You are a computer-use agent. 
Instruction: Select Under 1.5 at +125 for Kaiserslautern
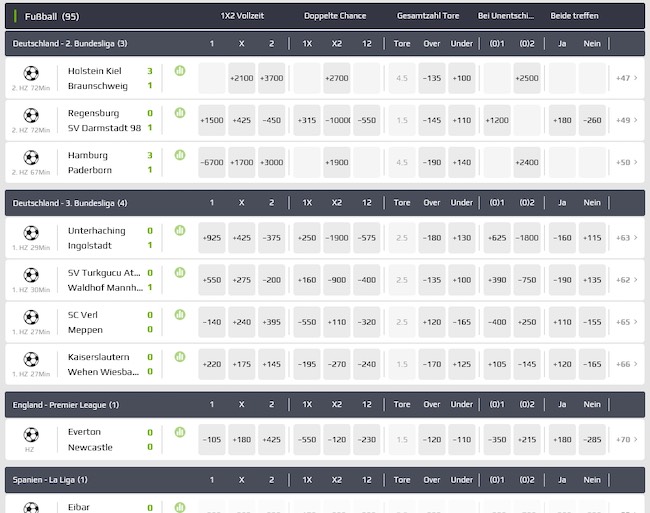(462, 364)
